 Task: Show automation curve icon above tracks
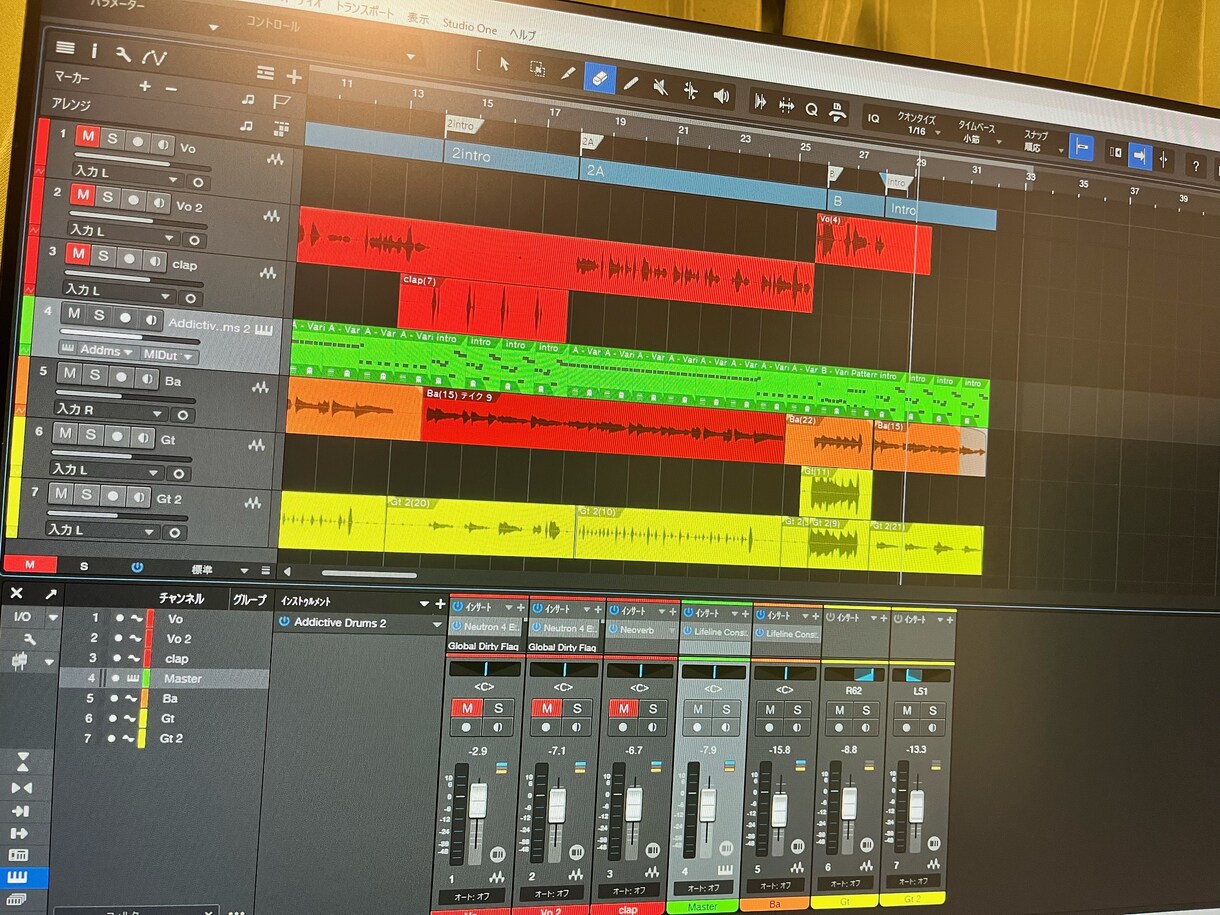click(x=154, y=58)
